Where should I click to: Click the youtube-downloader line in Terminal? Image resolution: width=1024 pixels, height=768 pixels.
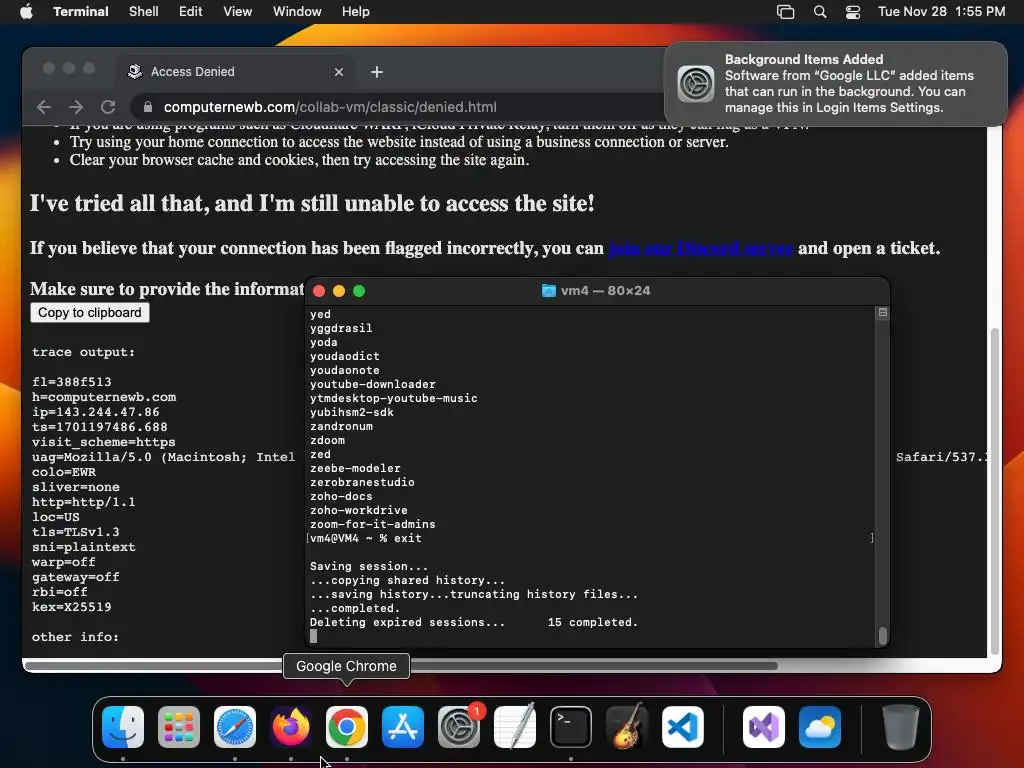[372, 384]
